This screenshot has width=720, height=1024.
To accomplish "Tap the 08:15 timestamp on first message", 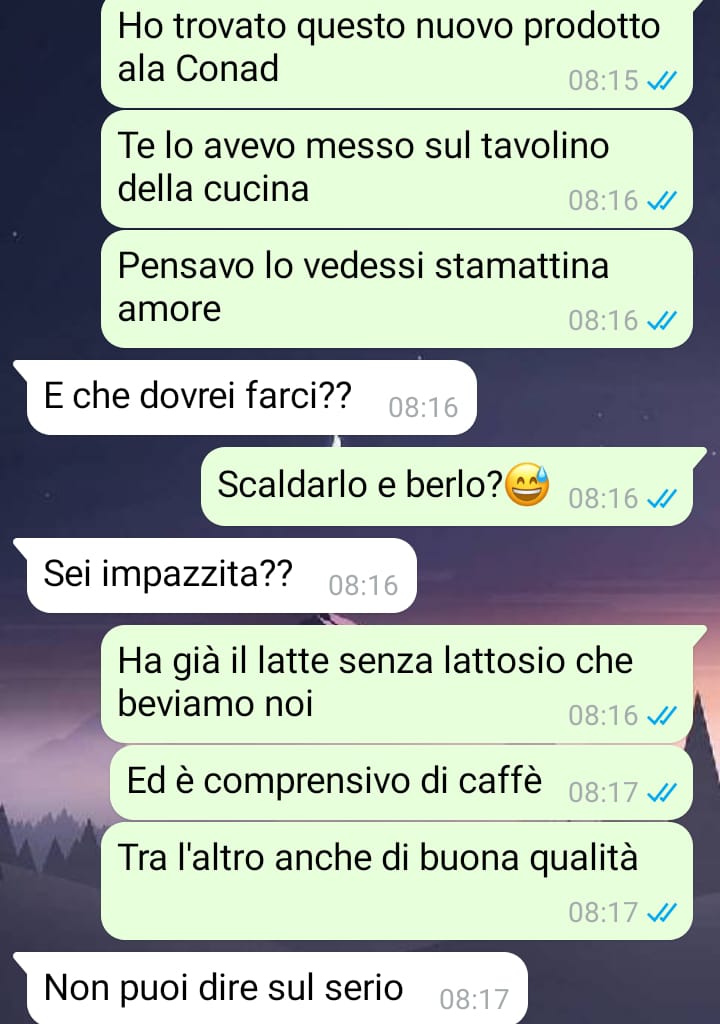I will 603,81.
